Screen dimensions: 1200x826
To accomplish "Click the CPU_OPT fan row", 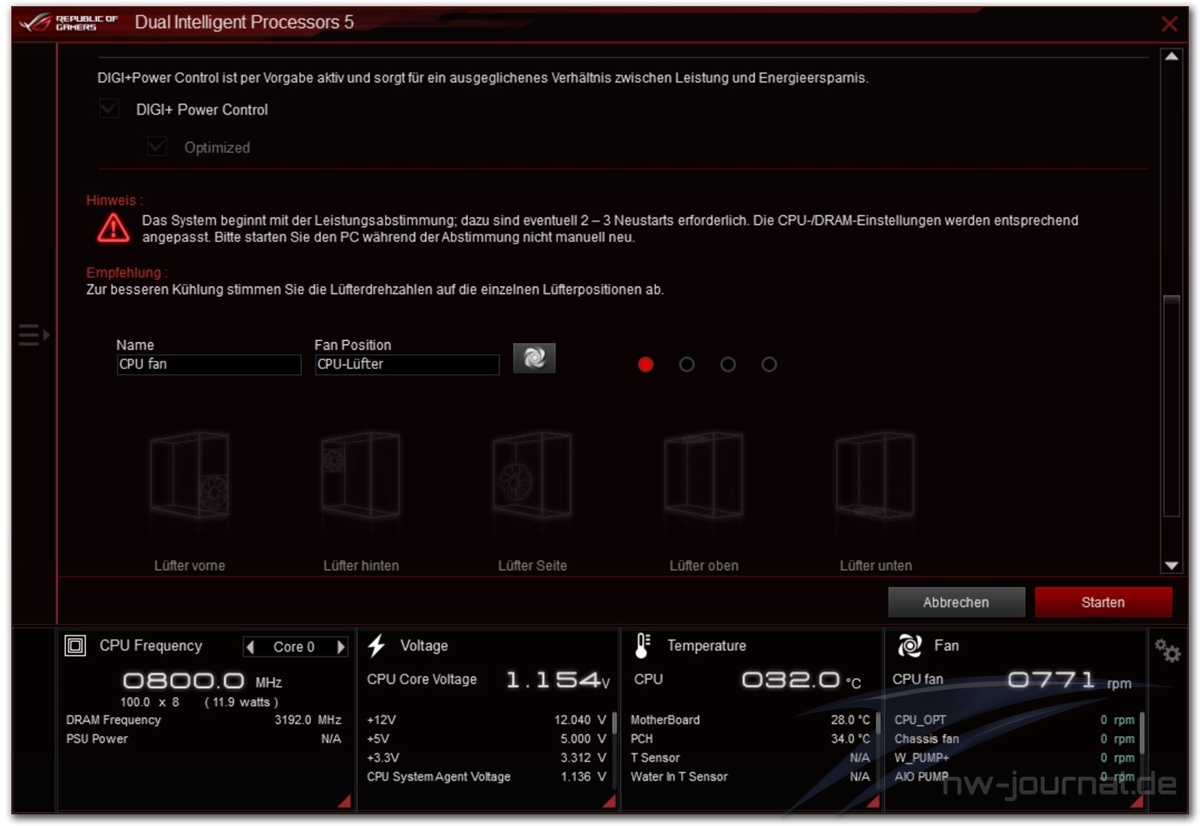I will tap(1014, 720).
